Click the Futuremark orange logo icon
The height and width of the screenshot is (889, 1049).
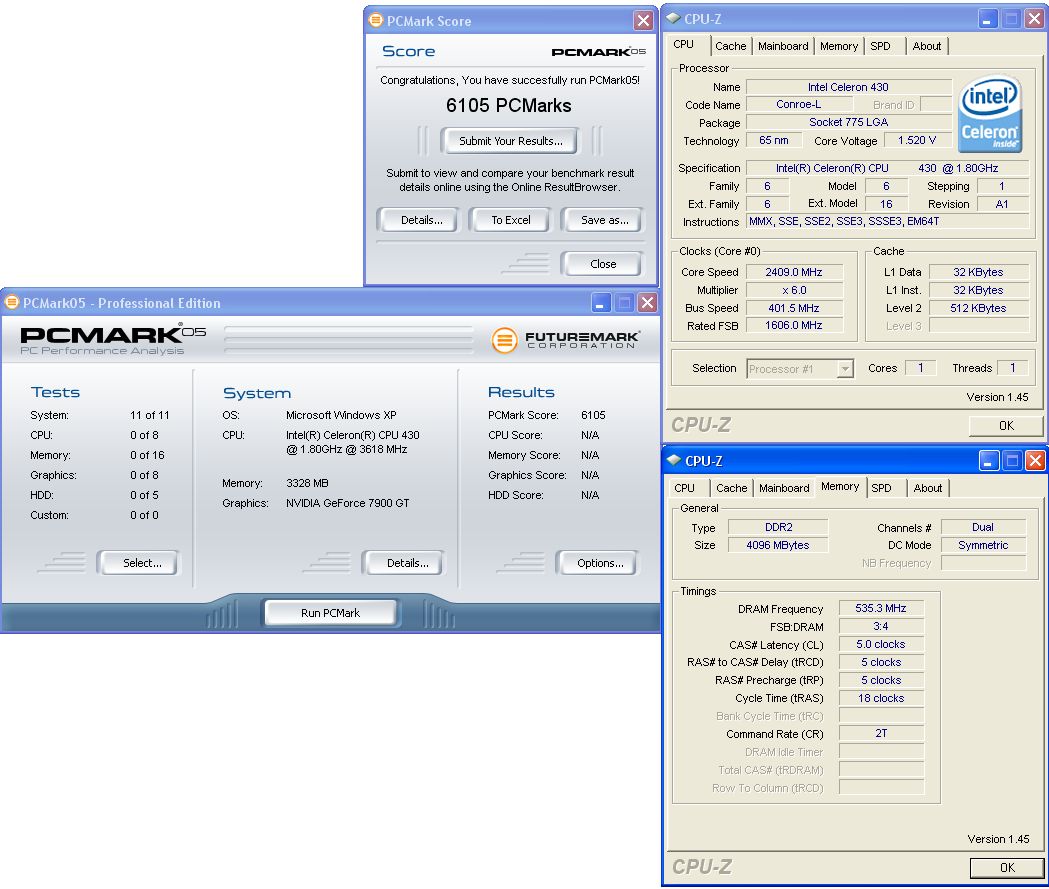(x=504, y=340)
